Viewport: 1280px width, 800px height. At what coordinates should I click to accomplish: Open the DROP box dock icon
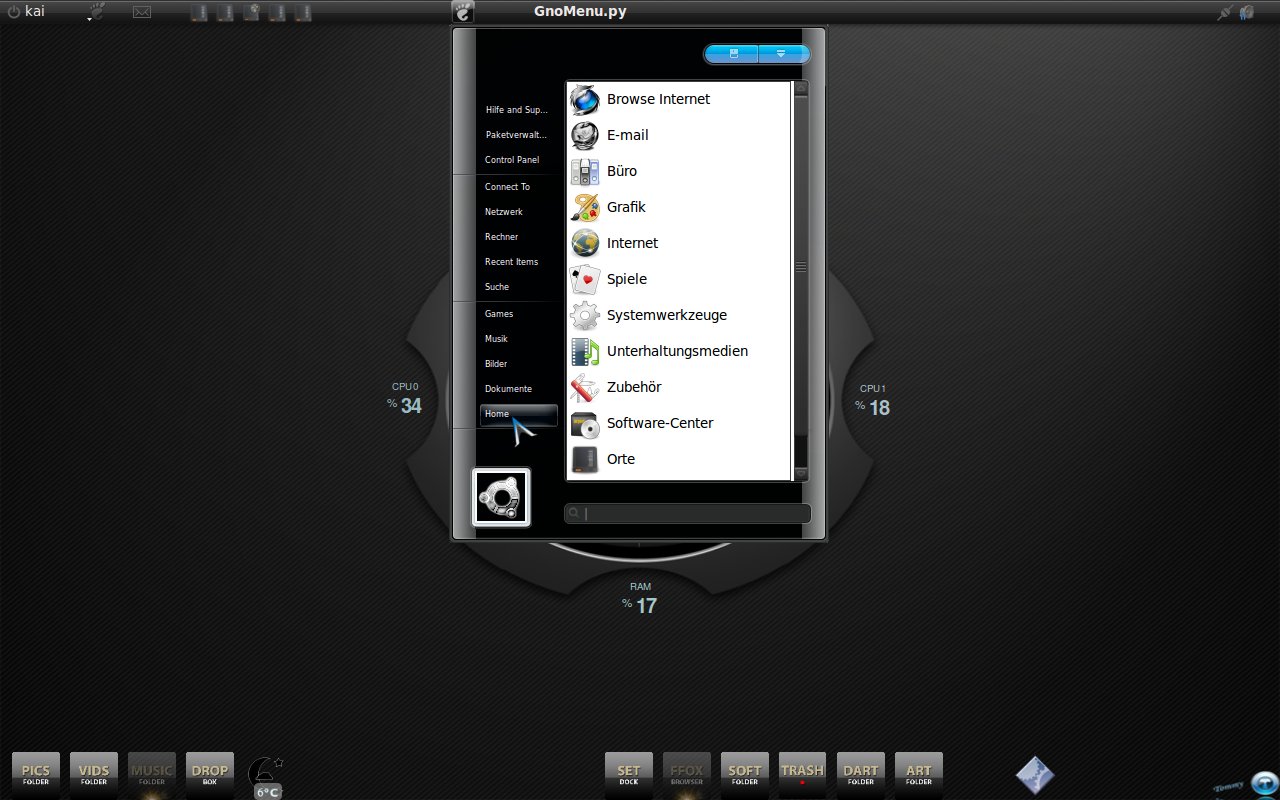pyautogui.click(x=210, y=775)
